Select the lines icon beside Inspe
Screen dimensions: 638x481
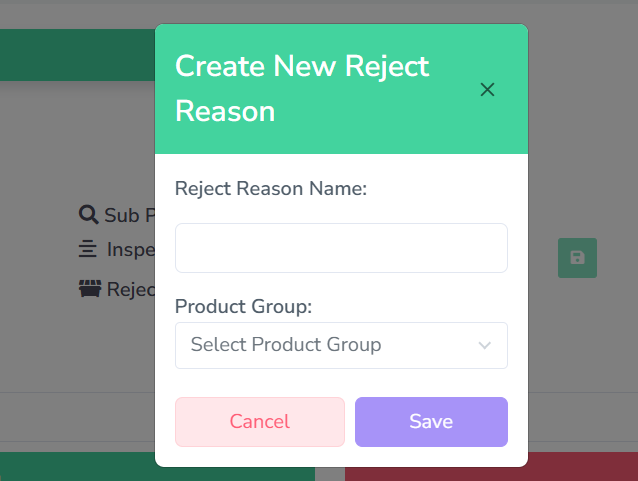tap(88, 249)
